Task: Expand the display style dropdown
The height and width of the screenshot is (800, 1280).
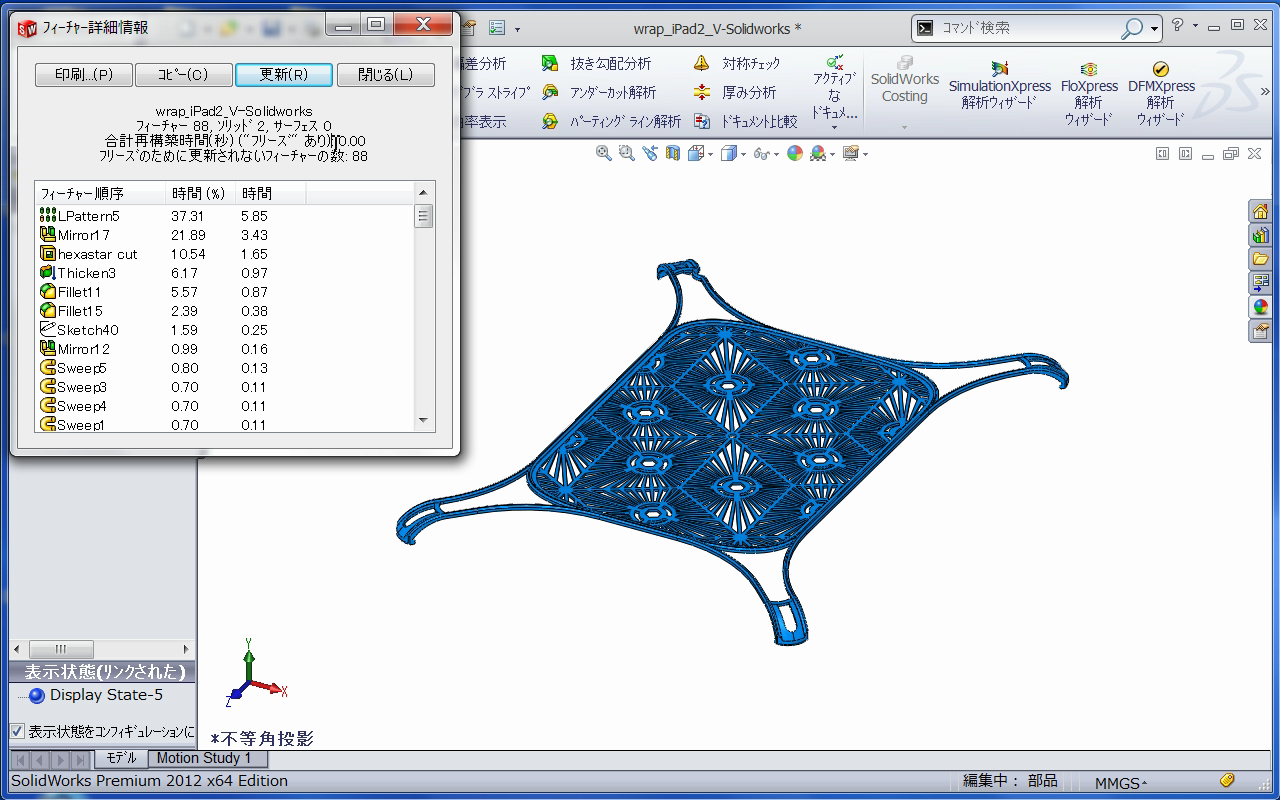Action: click(745, 154)
